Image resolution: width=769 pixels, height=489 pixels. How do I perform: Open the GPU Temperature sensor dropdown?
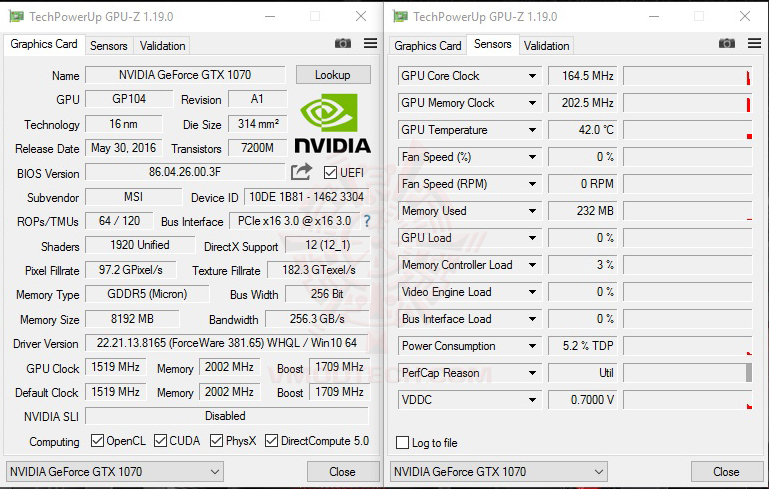533,130
